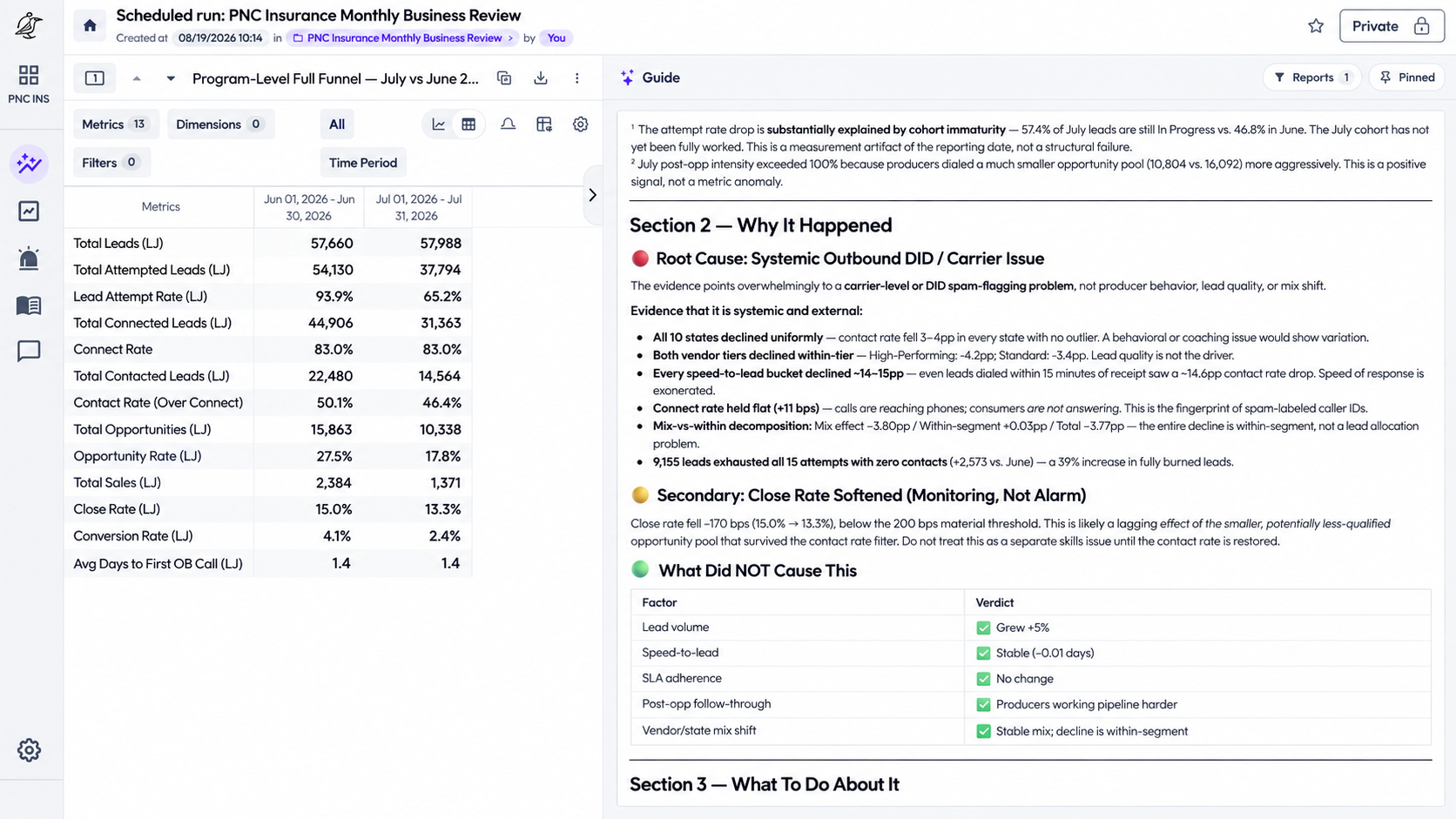
Task: Open the pivot table layout icon
Action: click(x=544, y=124)
